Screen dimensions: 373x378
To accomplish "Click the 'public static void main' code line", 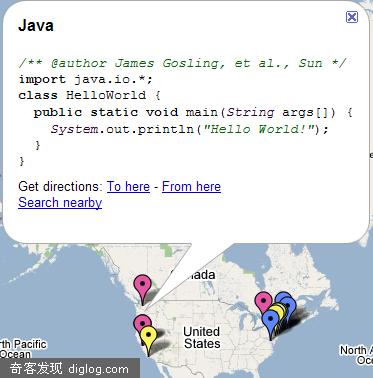I will [x=193, y=112].
